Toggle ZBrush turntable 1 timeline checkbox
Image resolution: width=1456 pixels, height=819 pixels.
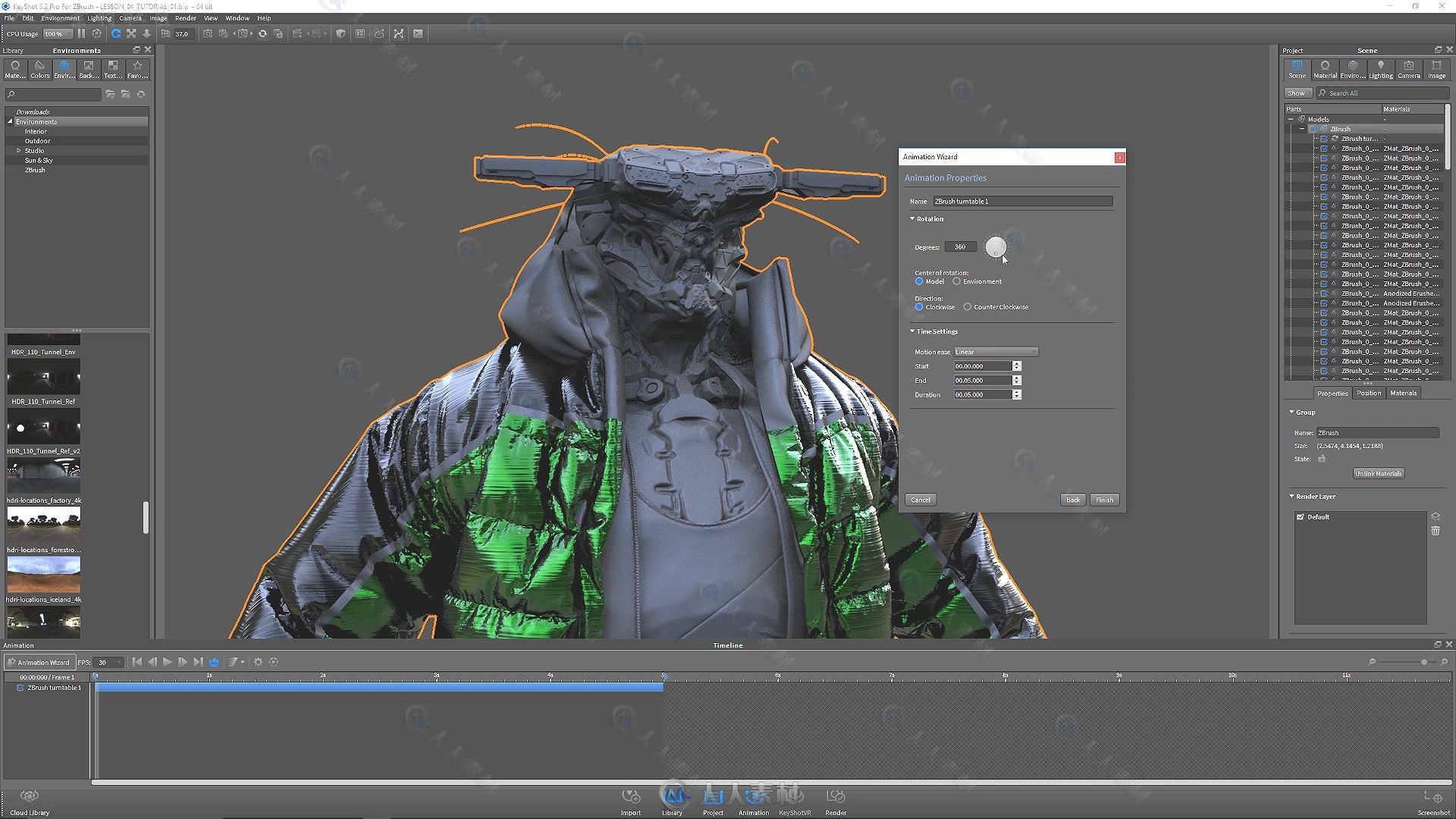(x=20, y=688)
